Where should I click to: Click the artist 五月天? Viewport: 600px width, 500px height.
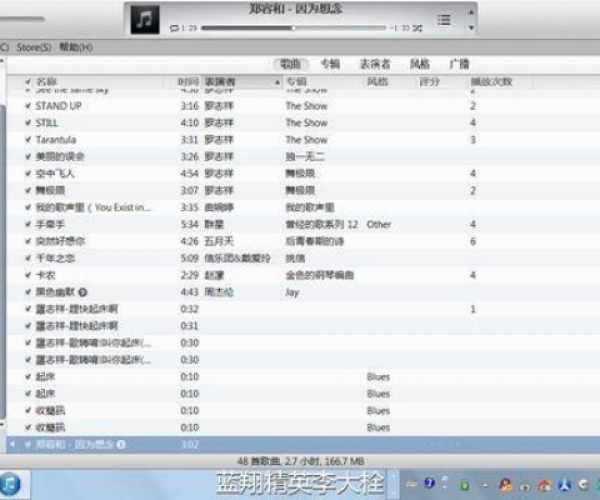pyautogui.click(x=219, y=241)
